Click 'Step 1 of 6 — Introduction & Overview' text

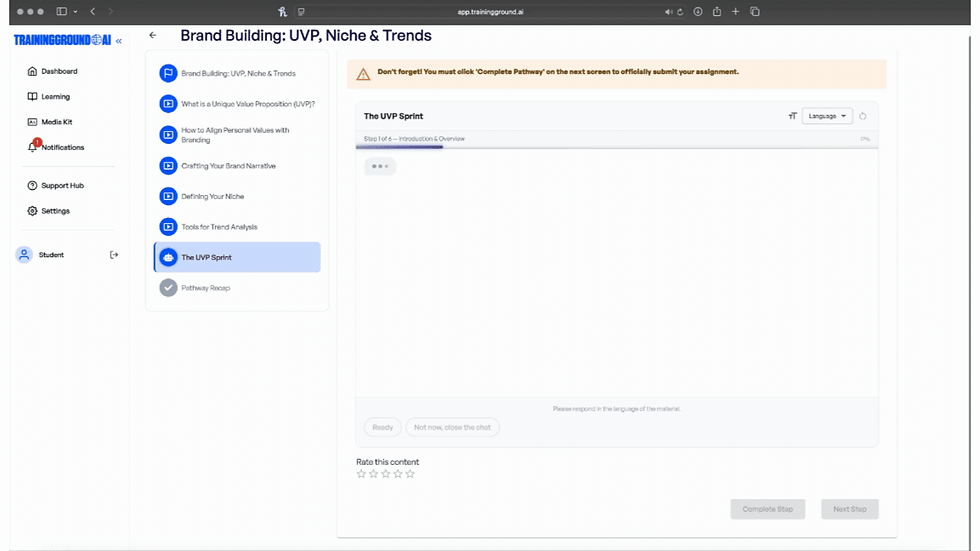coord(414,139)
